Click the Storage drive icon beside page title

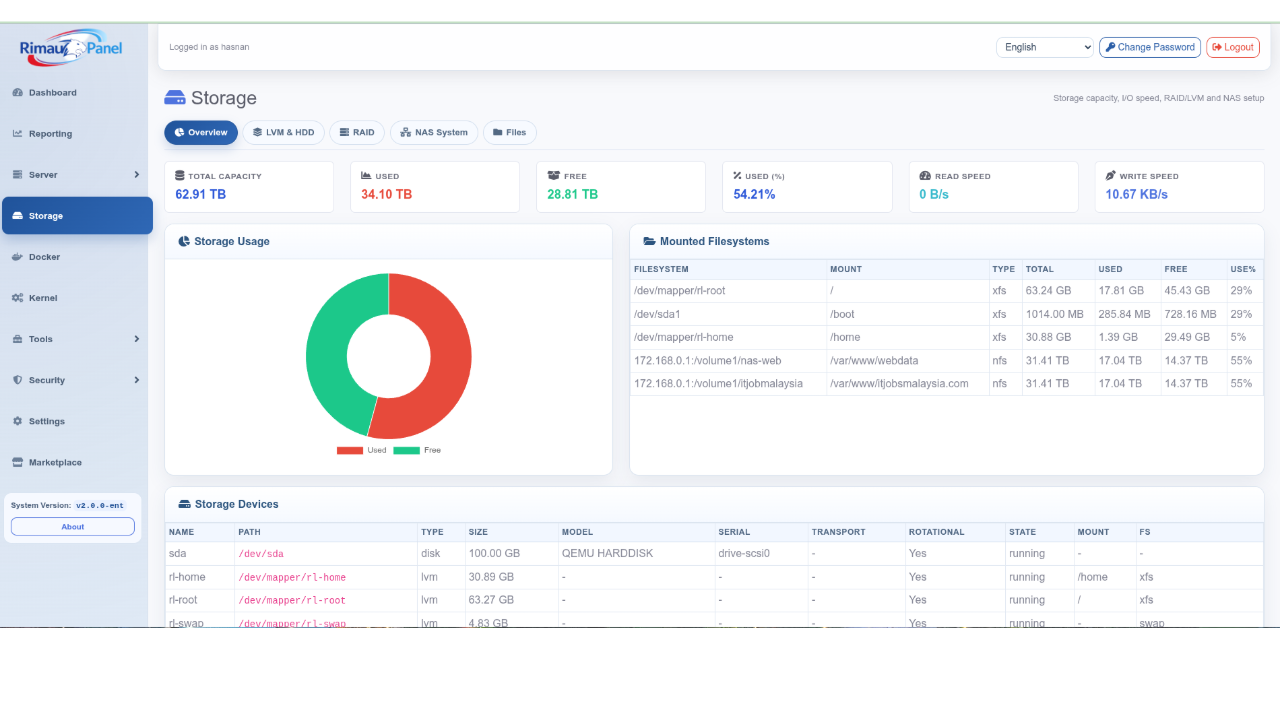[175, 98]
